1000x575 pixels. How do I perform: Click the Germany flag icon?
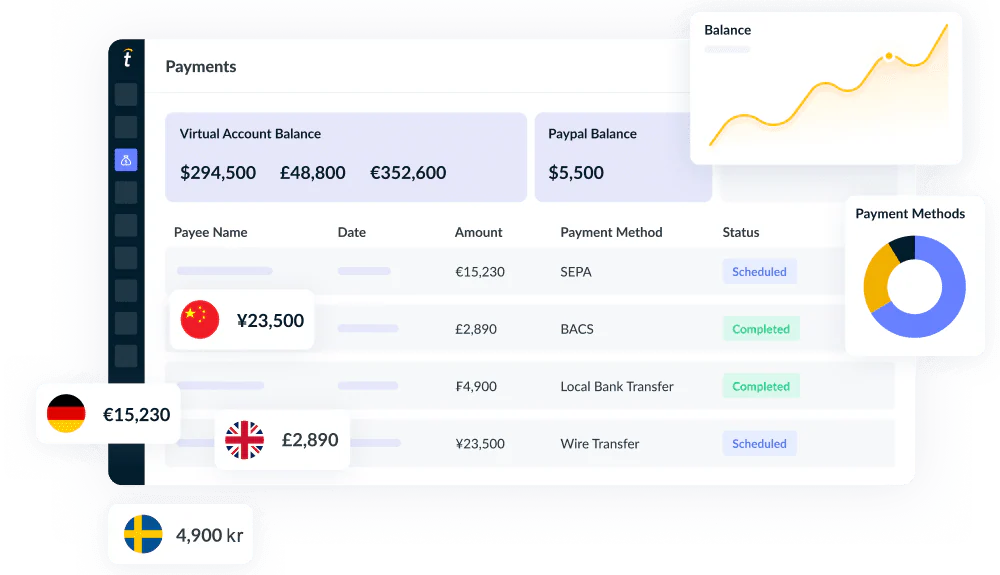pos(66,413)
